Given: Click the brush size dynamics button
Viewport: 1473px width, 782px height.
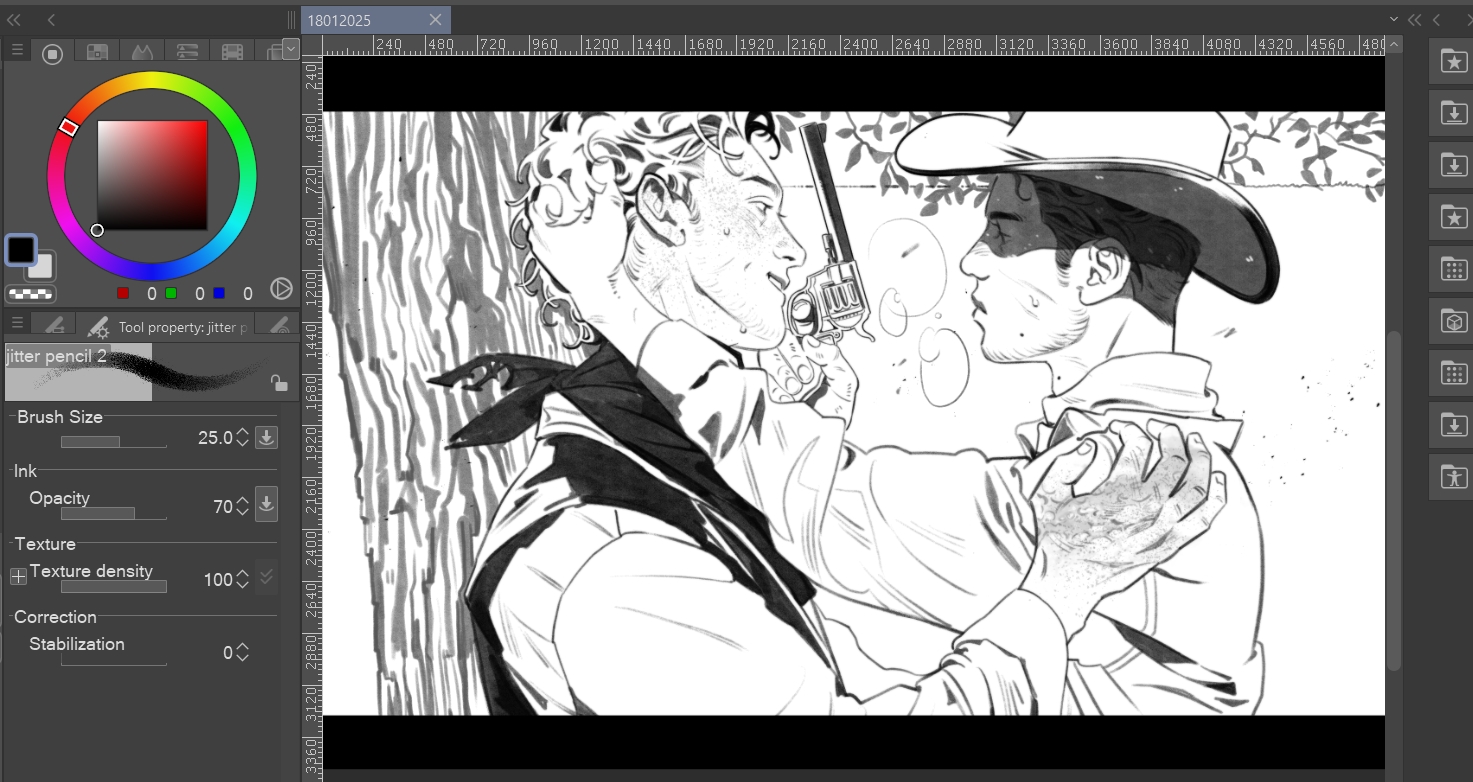Looking at the screenshot, I should coord(266,437).
